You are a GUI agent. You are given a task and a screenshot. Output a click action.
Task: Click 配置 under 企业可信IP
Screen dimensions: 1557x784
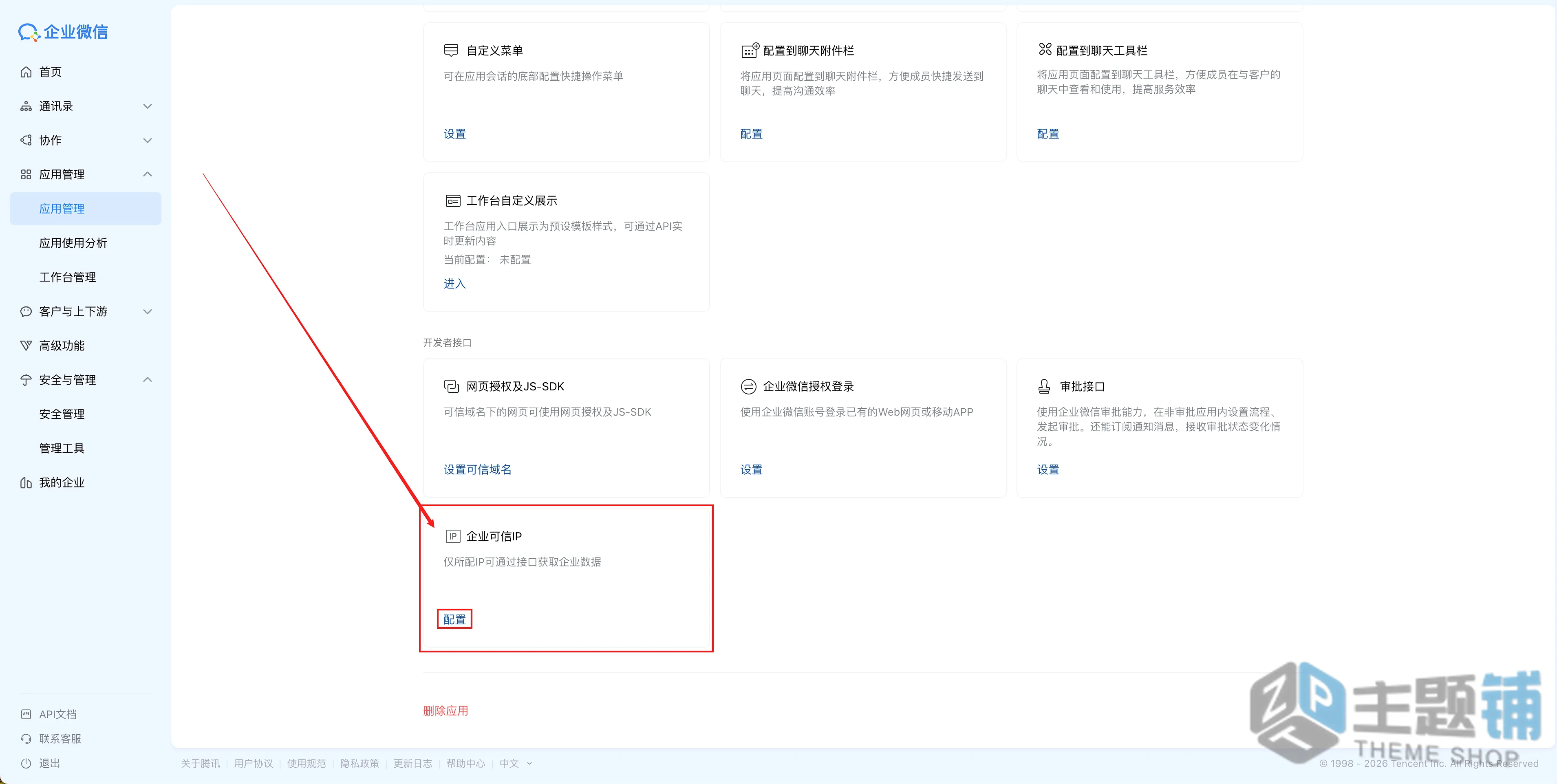coord(454,620)
